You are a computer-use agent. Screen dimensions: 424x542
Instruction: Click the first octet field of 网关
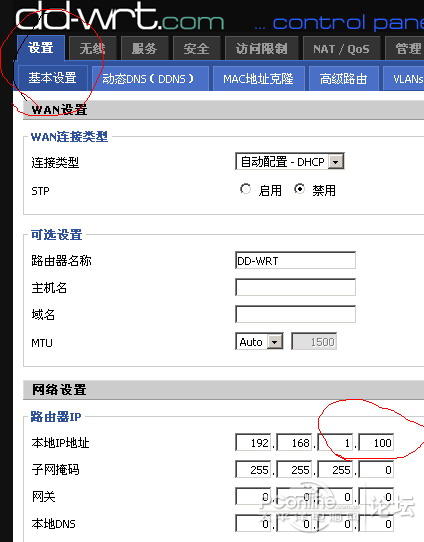[x=253, y=497]
